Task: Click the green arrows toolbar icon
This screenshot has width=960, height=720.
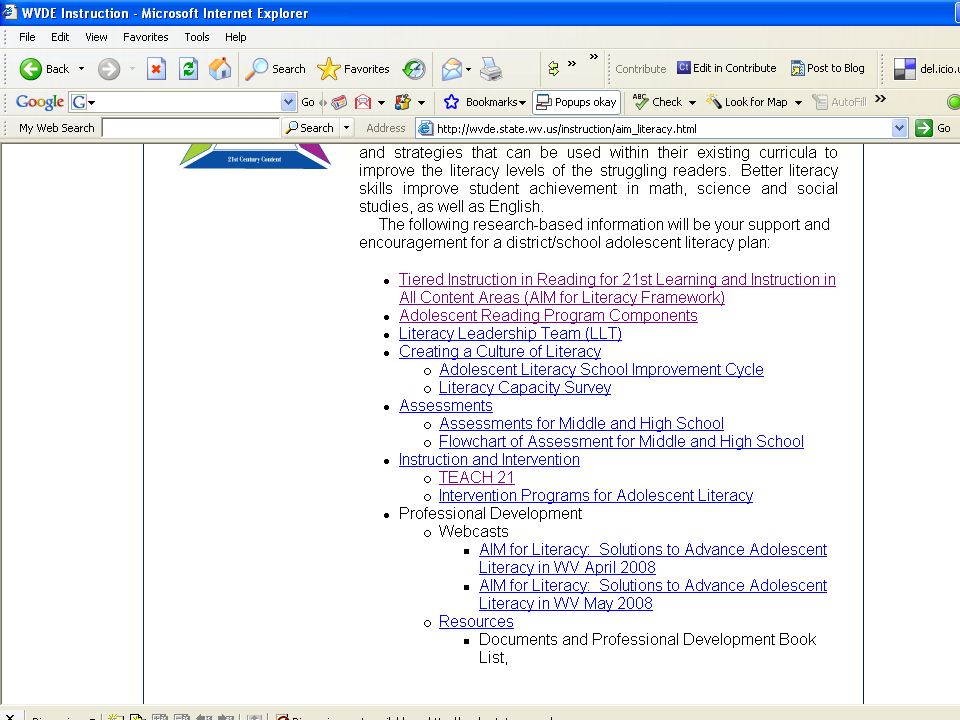Action: [553, 69]
